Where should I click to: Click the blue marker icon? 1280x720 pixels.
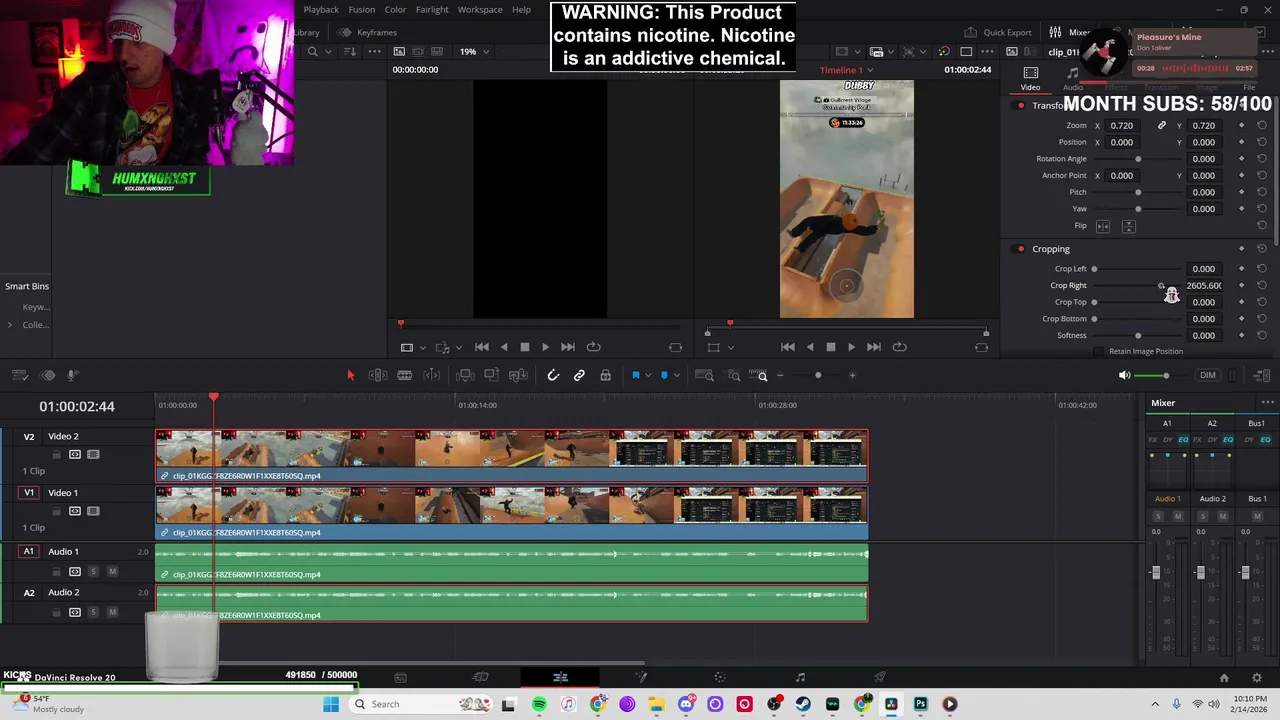664,375
